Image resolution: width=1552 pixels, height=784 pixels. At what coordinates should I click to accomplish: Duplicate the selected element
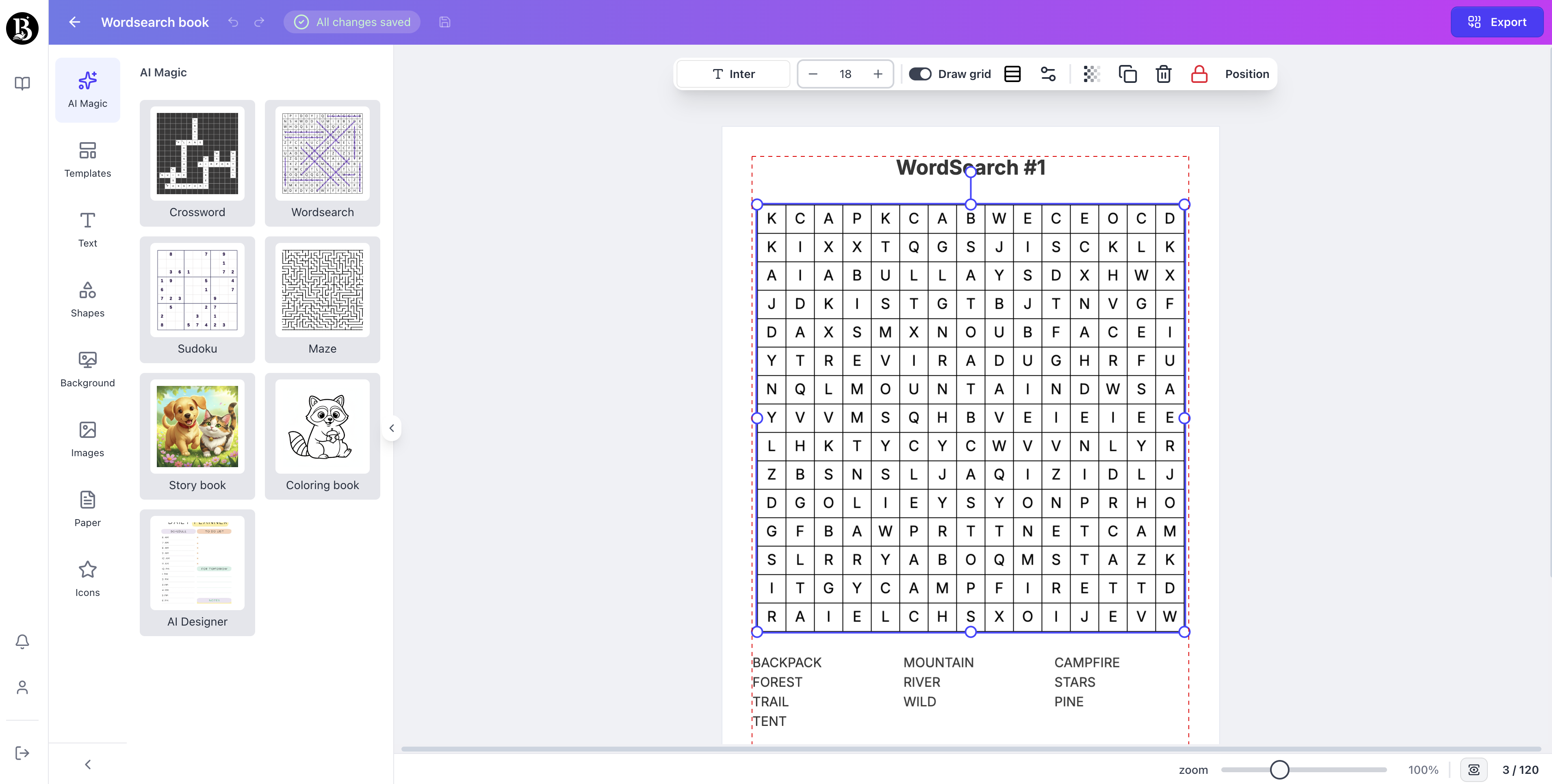(1127, 74)
